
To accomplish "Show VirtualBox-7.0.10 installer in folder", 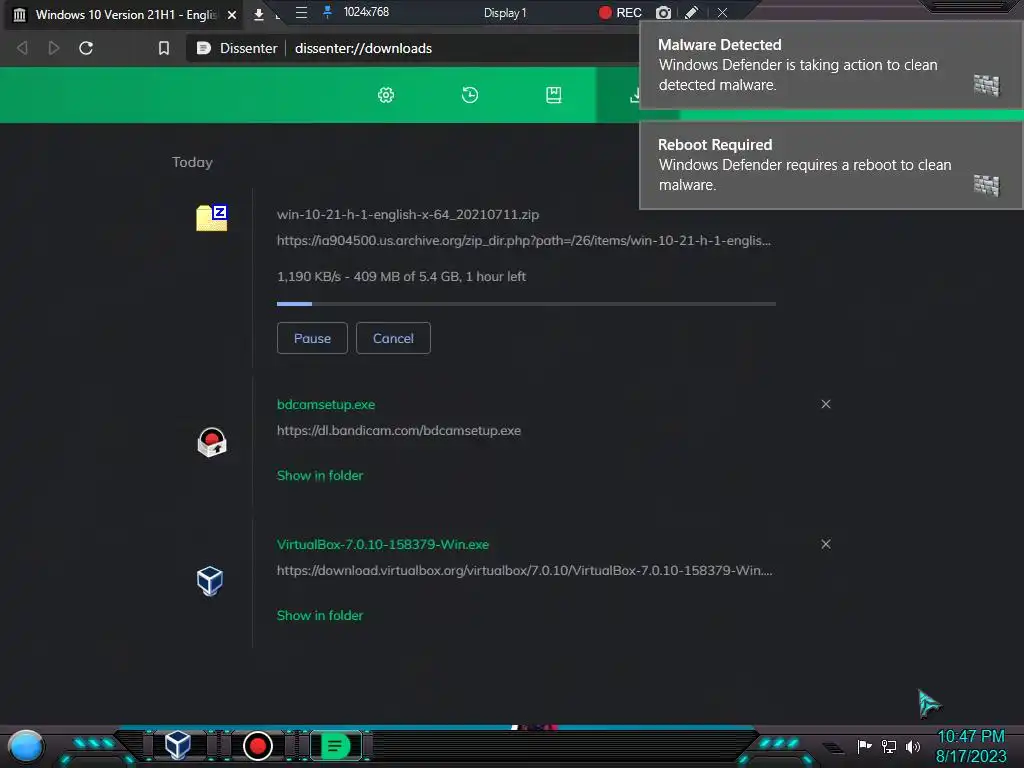I will coord(320,615).
